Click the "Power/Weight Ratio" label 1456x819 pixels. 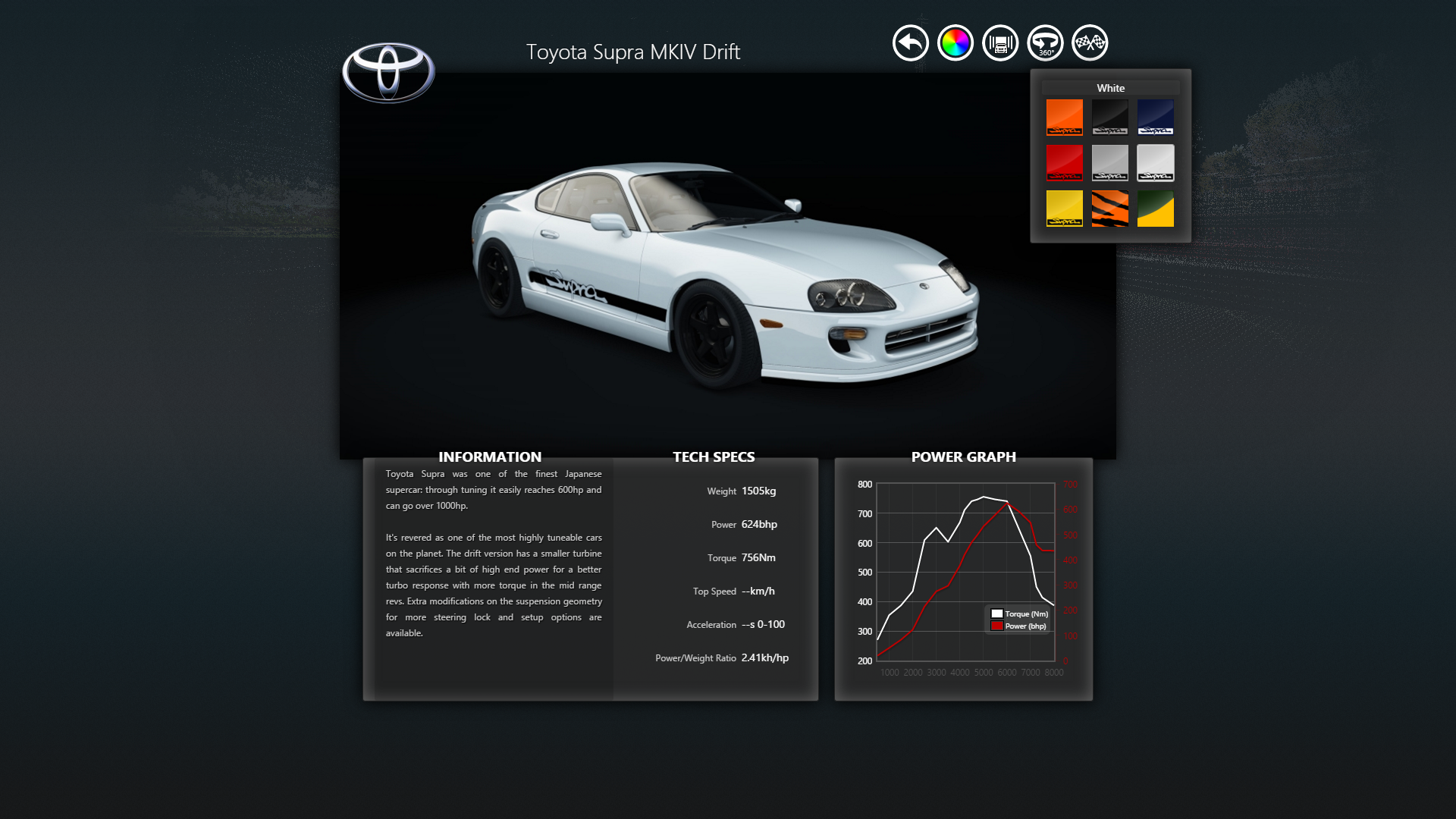coord(695,657)
